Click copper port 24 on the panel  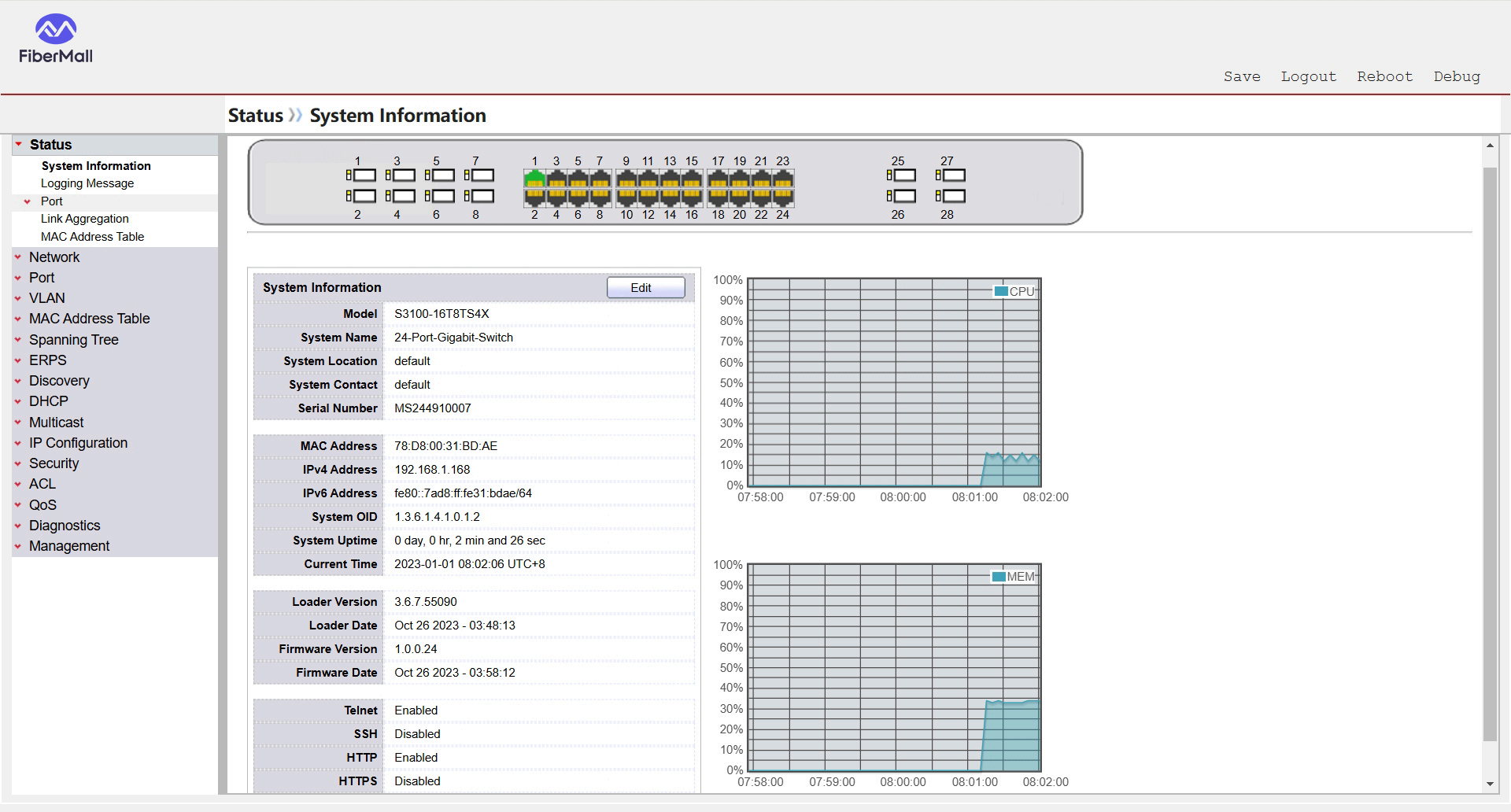pyautogui.click(x=782, y=197)
